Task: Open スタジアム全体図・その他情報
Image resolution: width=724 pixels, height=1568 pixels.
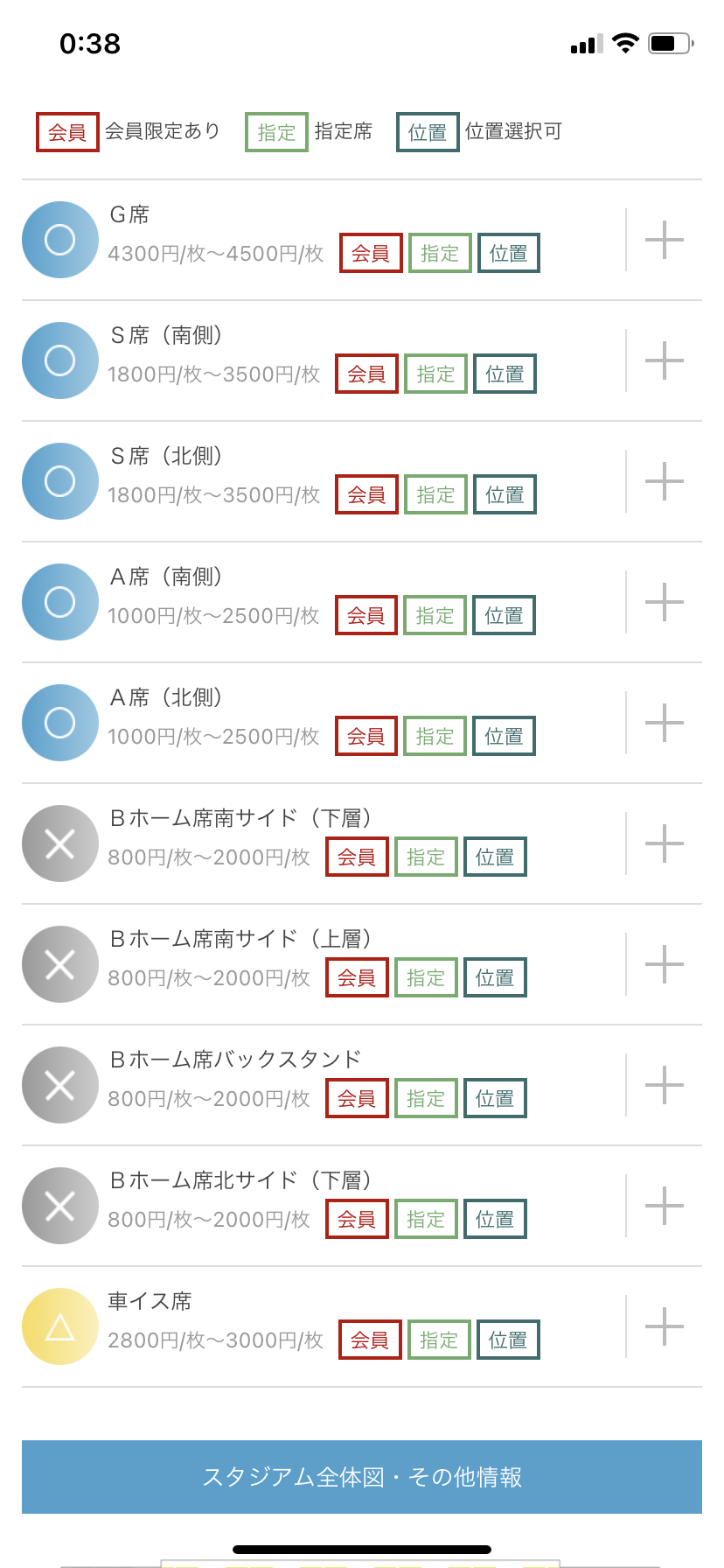Action: coord(362,1477)
